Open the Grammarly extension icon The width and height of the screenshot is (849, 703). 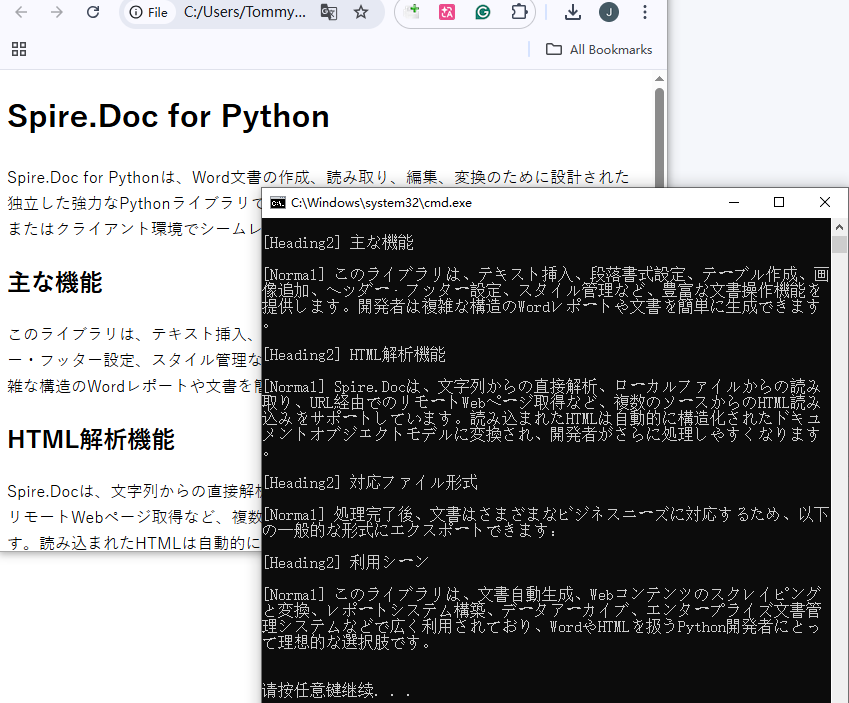click(482, 12)
